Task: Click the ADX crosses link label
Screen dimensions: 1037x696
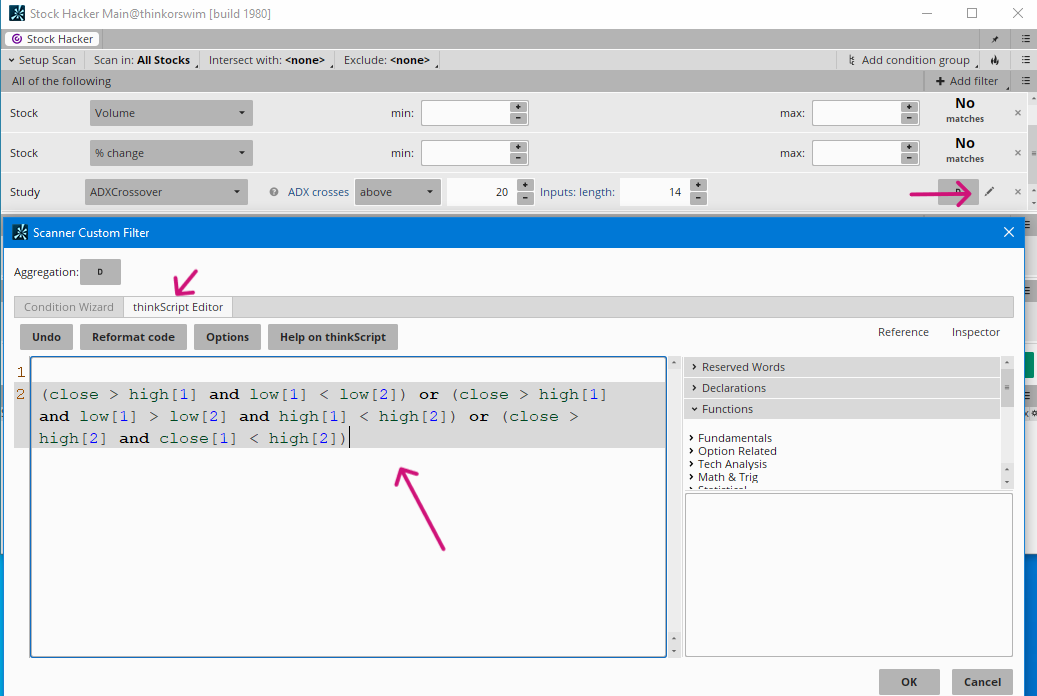Action: 318,192
